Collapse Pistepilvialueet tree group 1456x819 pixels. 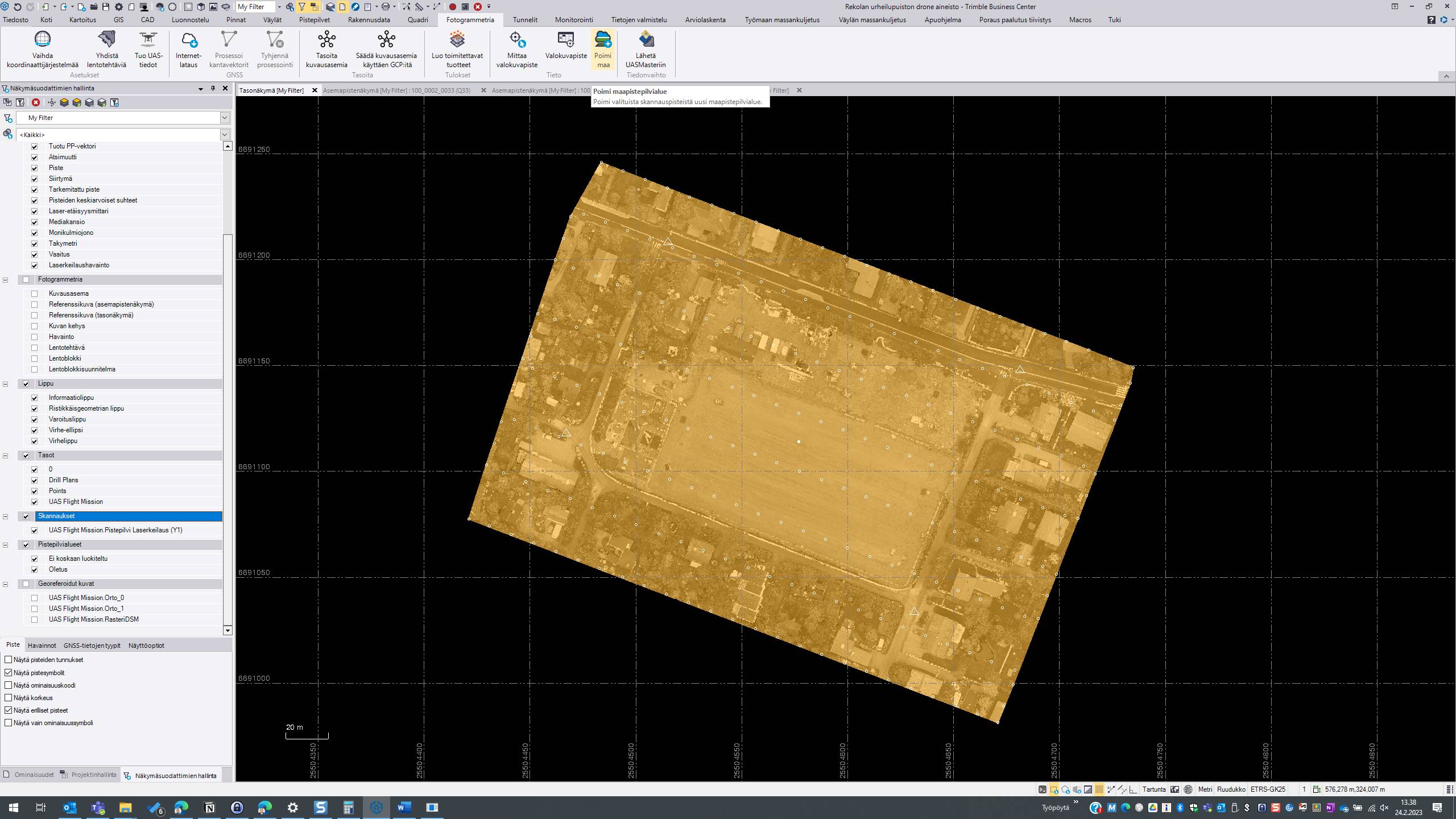click(6, 545)
